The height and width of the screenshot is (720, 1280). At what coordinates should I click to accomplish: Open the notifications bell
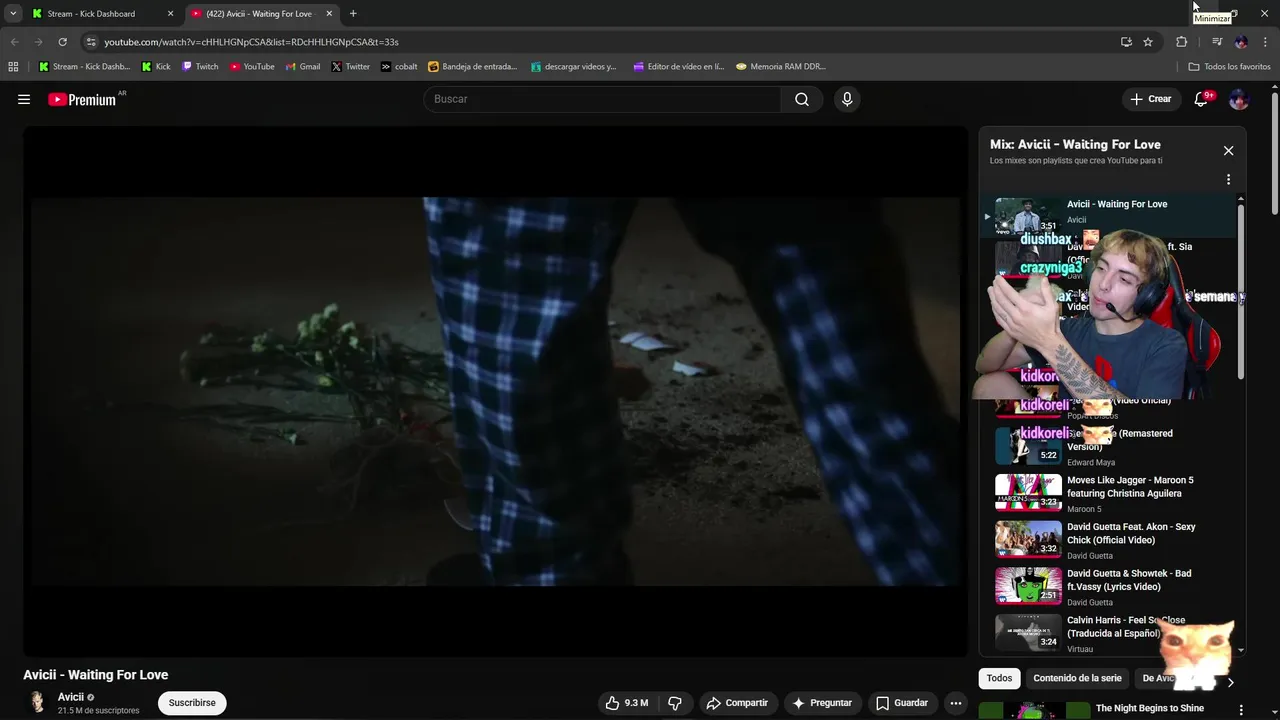(x=1202, y=99)
